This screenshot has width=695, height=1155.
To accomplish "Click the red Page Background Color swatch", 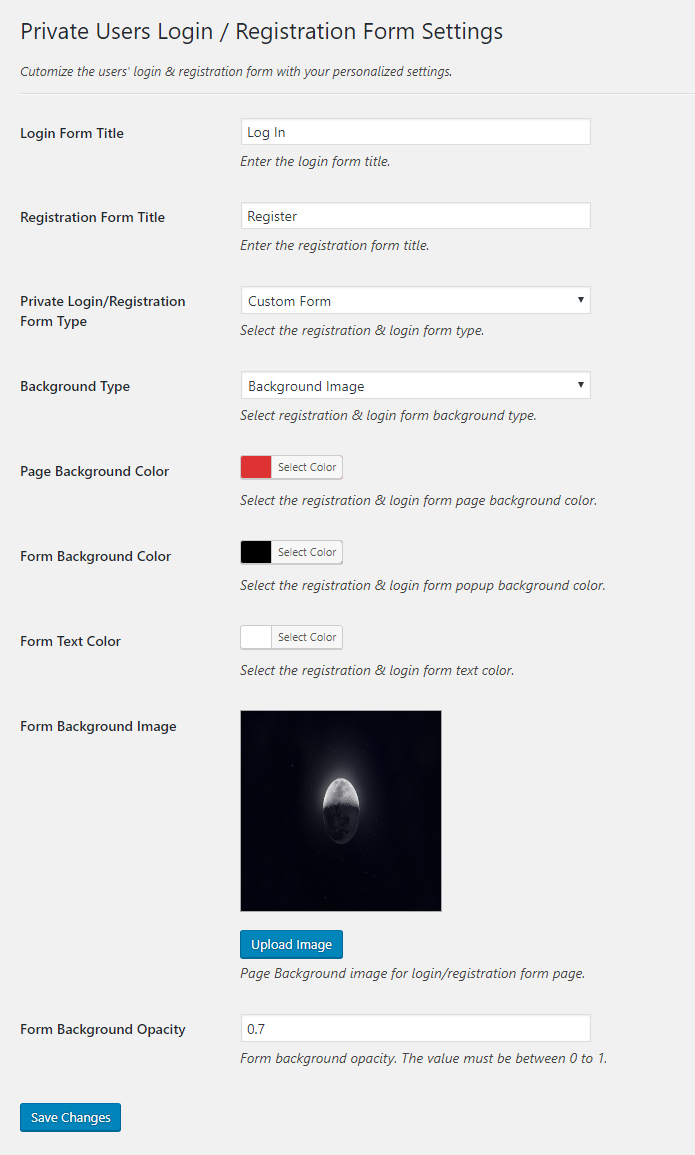I will (256, 467).
